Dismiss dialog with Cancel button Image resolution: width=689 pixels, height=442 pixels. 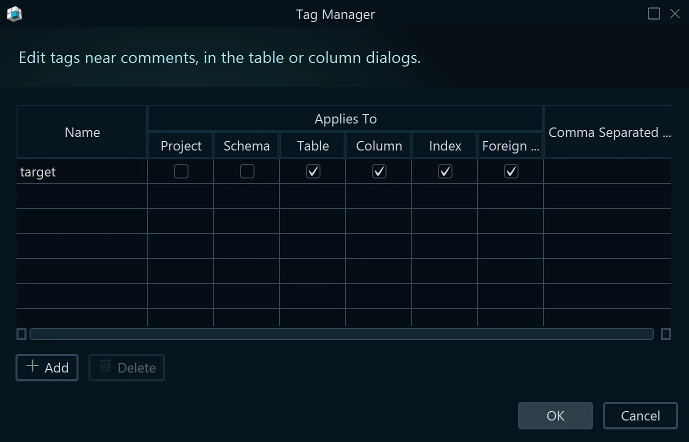tap(640, 416)
